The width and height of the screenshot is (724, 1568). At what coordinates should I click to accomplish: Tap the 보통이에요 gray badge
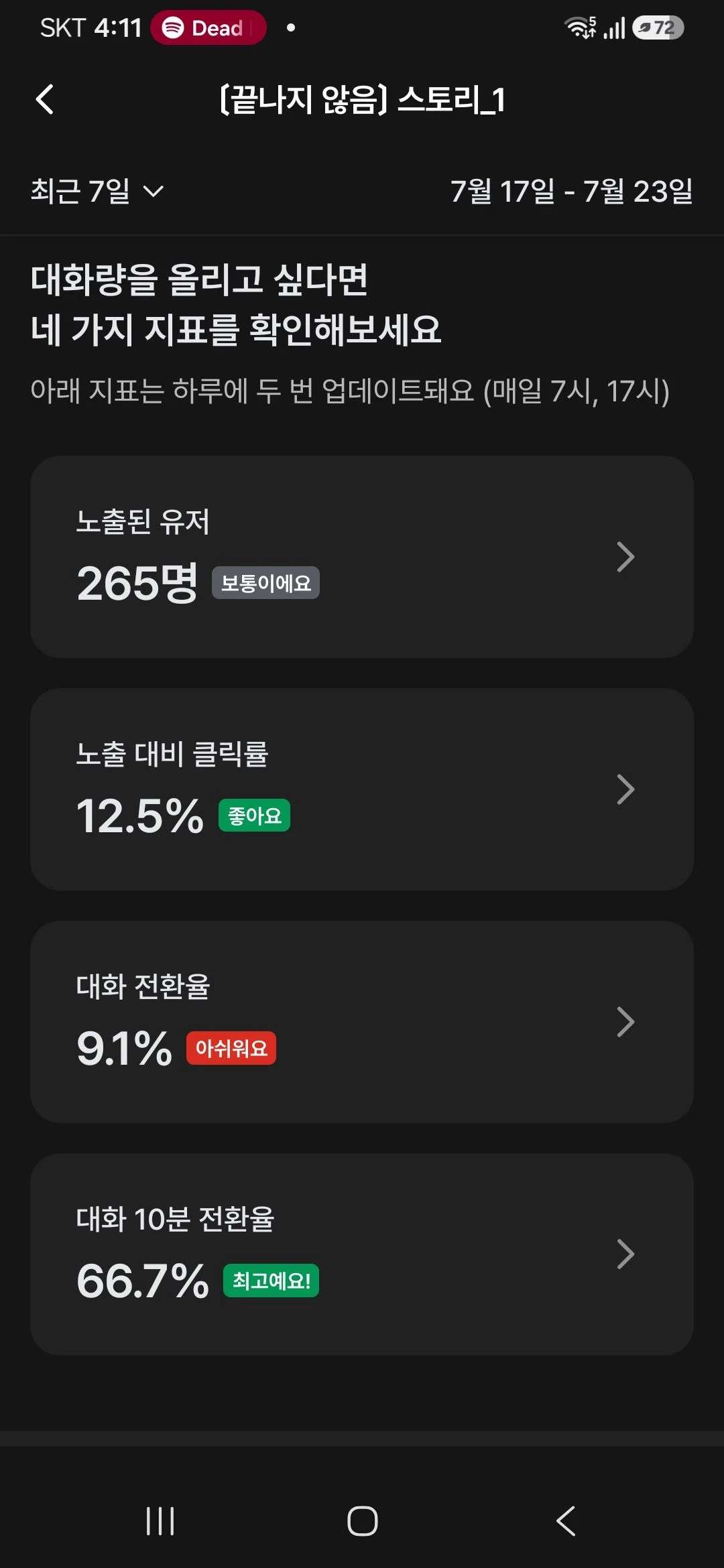pos(265,583)
